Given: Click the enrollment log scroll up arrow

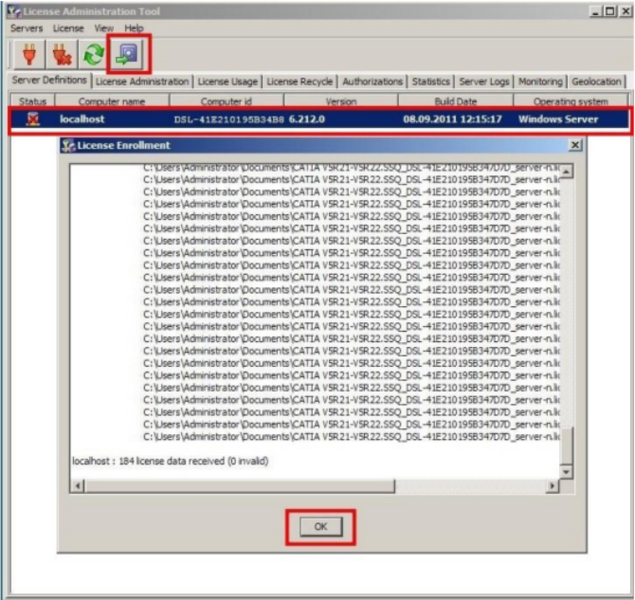Looking at the screenshot, I should [x=566, y=172].
